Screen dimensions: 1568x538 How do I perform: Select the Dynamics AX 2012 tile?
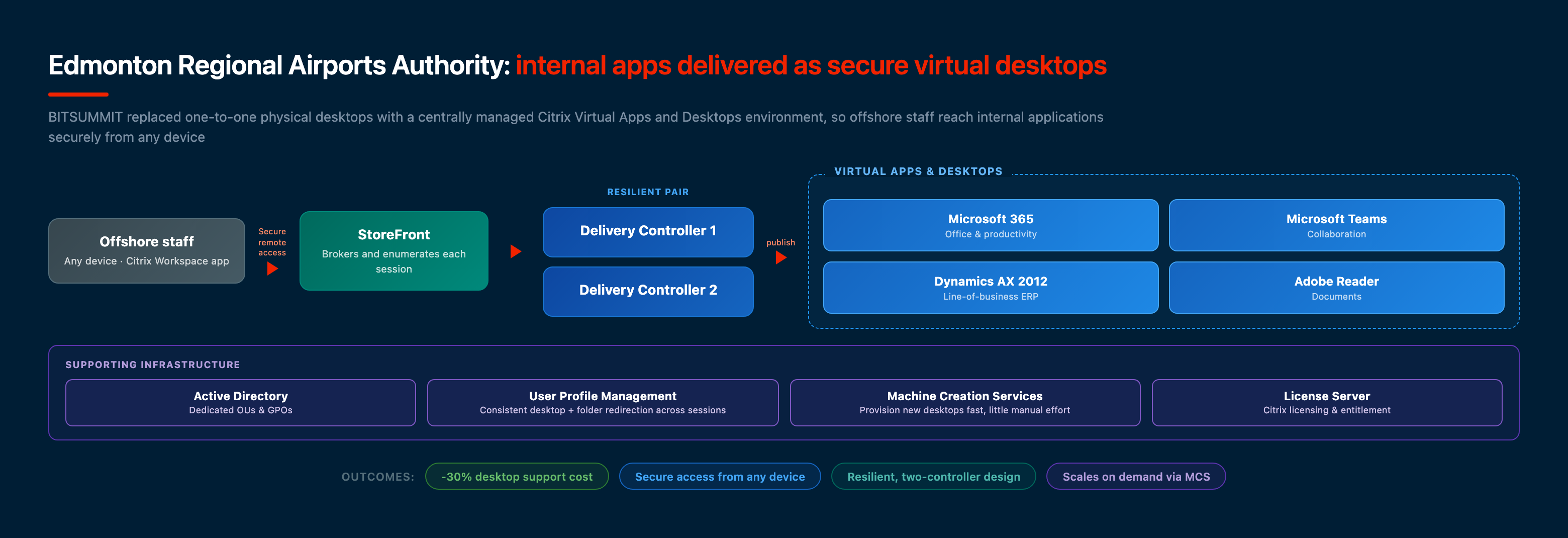coord(991,288)
